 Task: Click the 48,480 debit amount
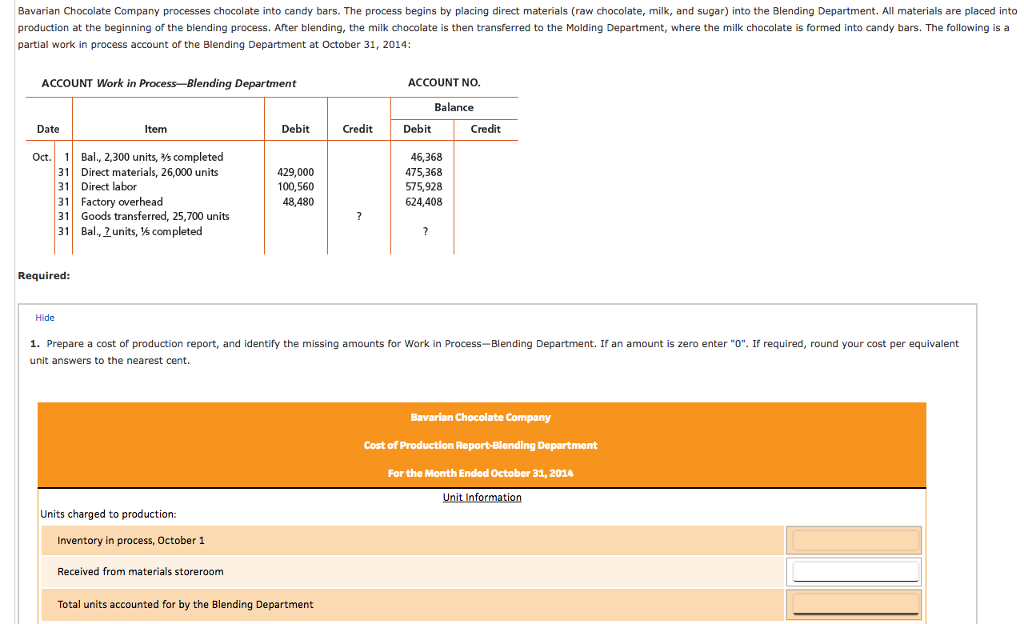298,202
